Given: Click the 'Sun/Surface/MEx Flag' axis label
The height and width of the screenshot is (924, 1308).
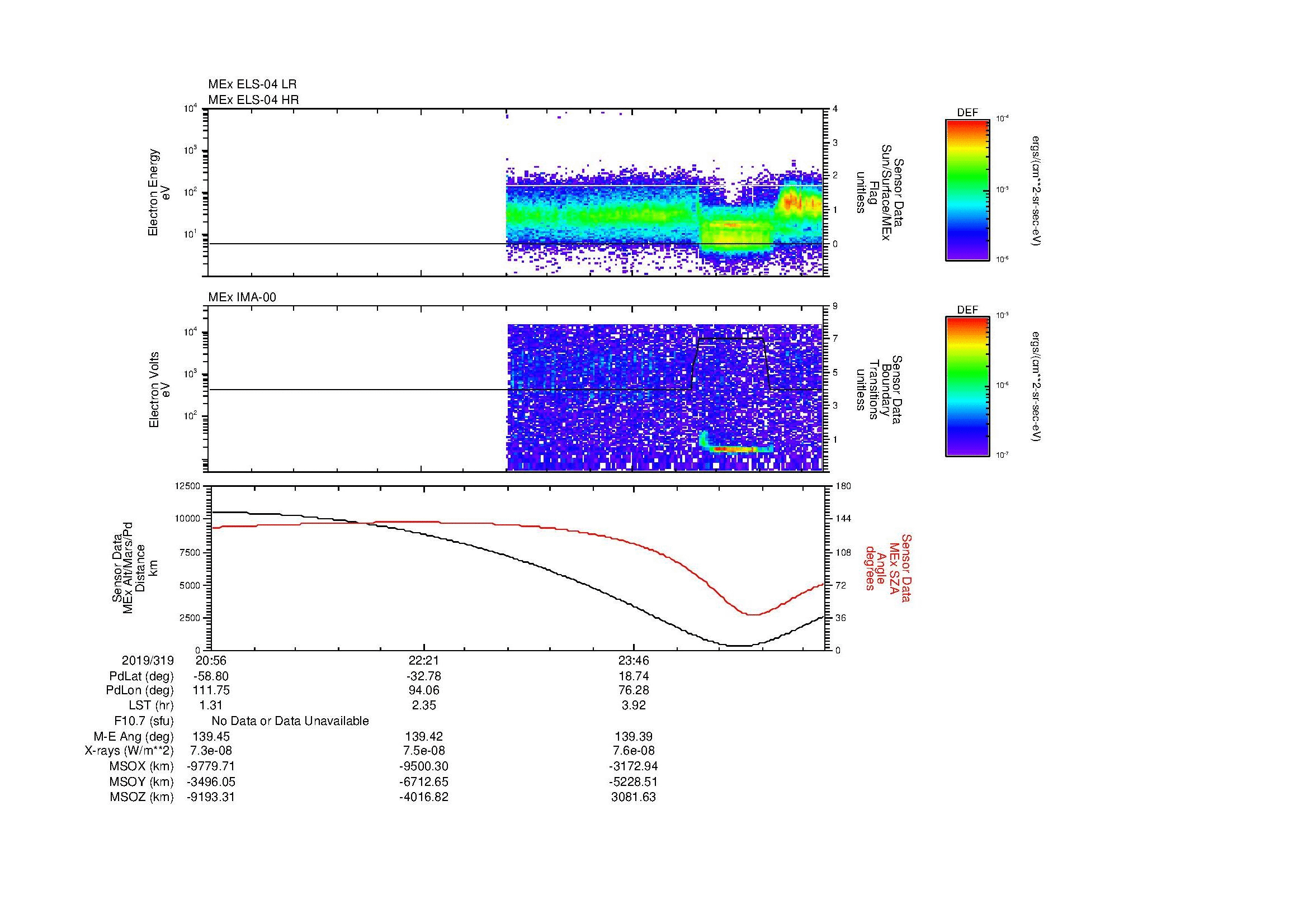Looking at the screenshot, I should tap(880, 193).
